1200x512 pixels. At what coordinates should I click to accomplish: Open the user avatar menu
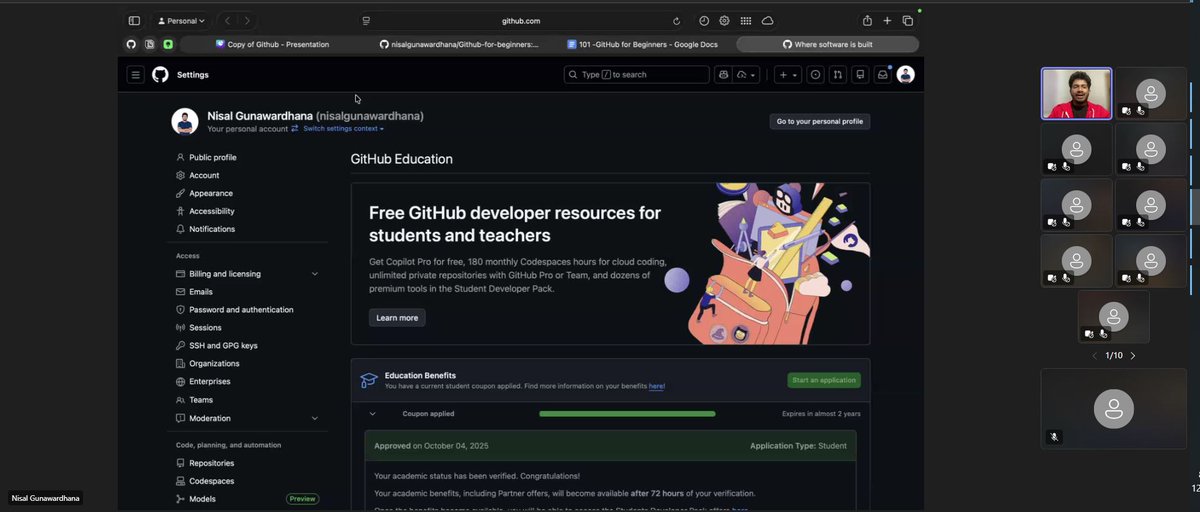point(905,75)
